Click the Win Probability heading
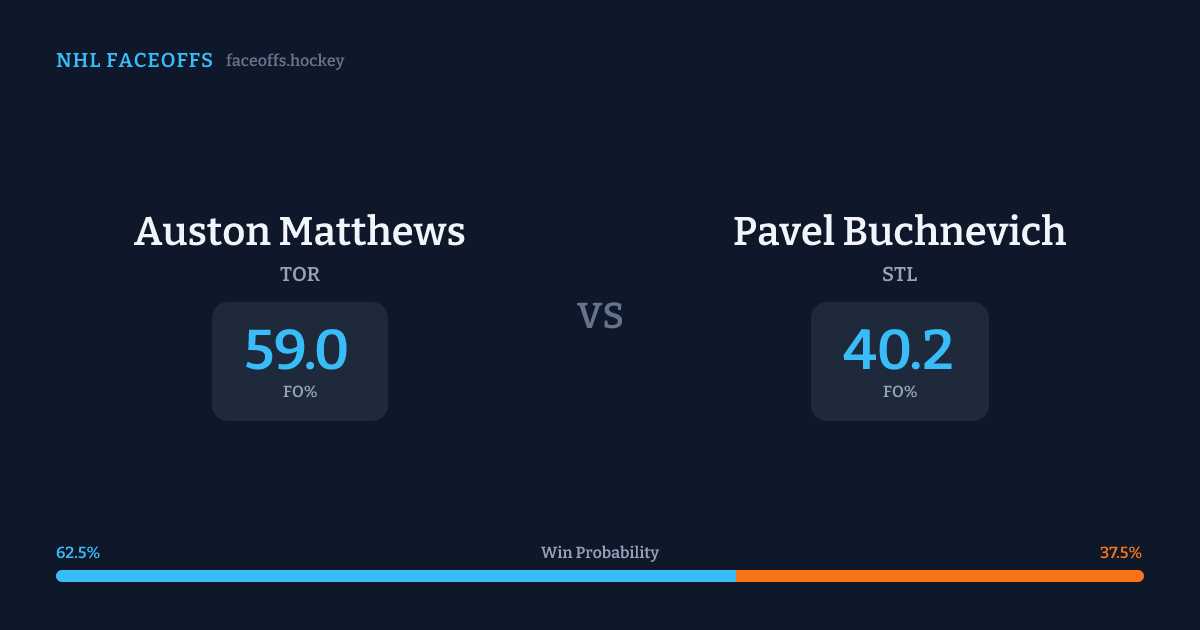Screen dimensions: 1200x630 (x=600, y=552)
